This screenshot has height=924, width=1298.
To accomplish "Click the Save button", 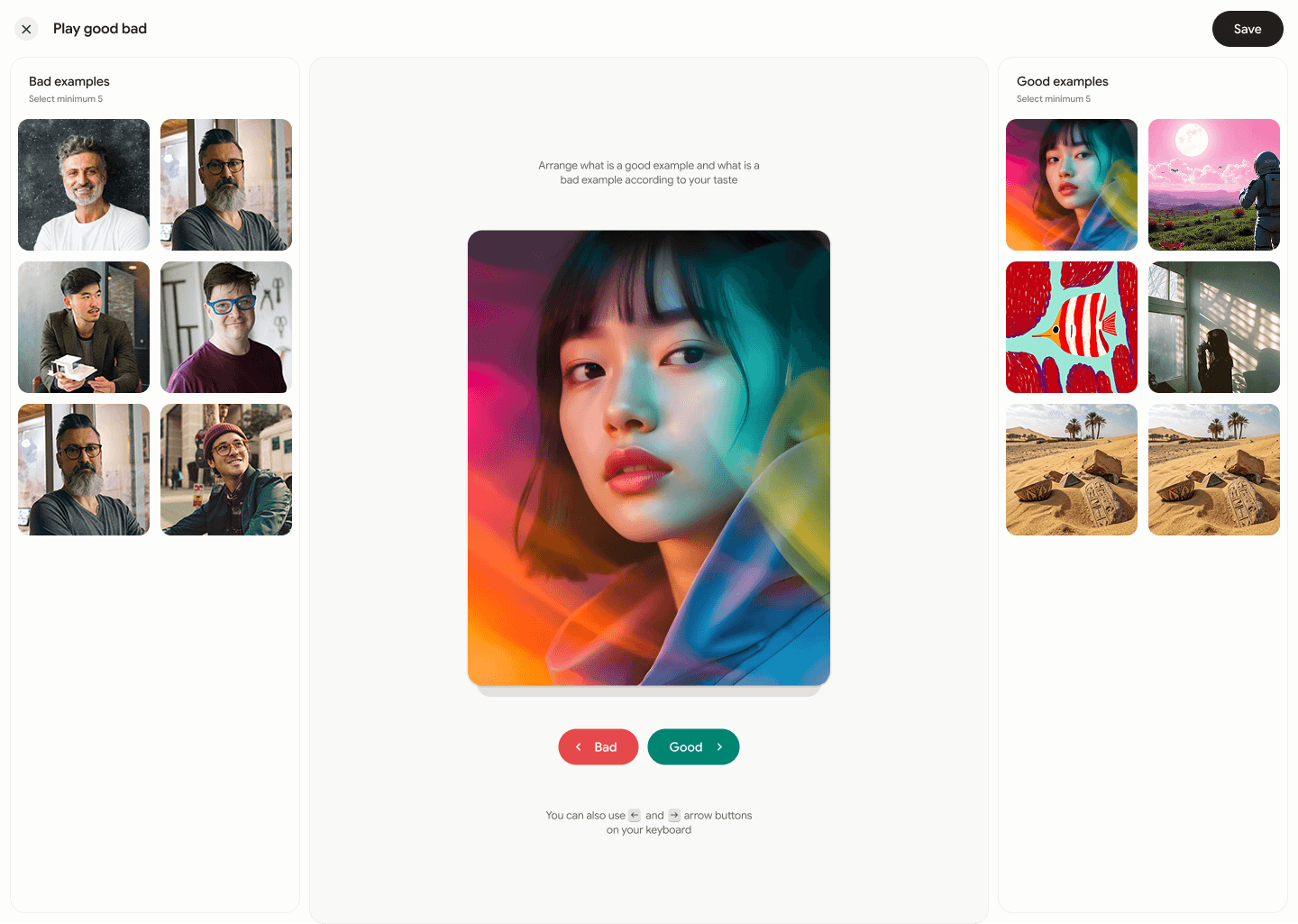I will coord(1248,29).
